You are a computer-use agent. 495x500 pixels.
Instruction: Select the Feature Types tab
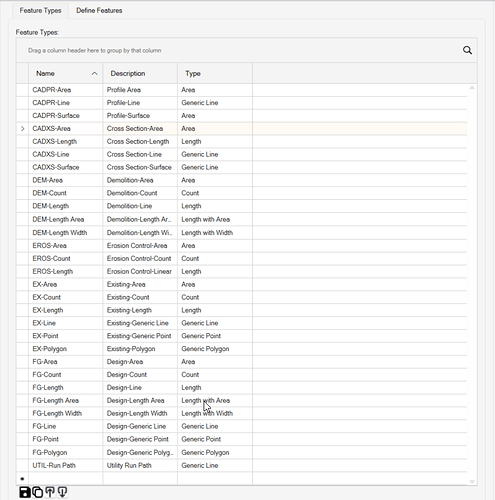click(x=40, y=11)
